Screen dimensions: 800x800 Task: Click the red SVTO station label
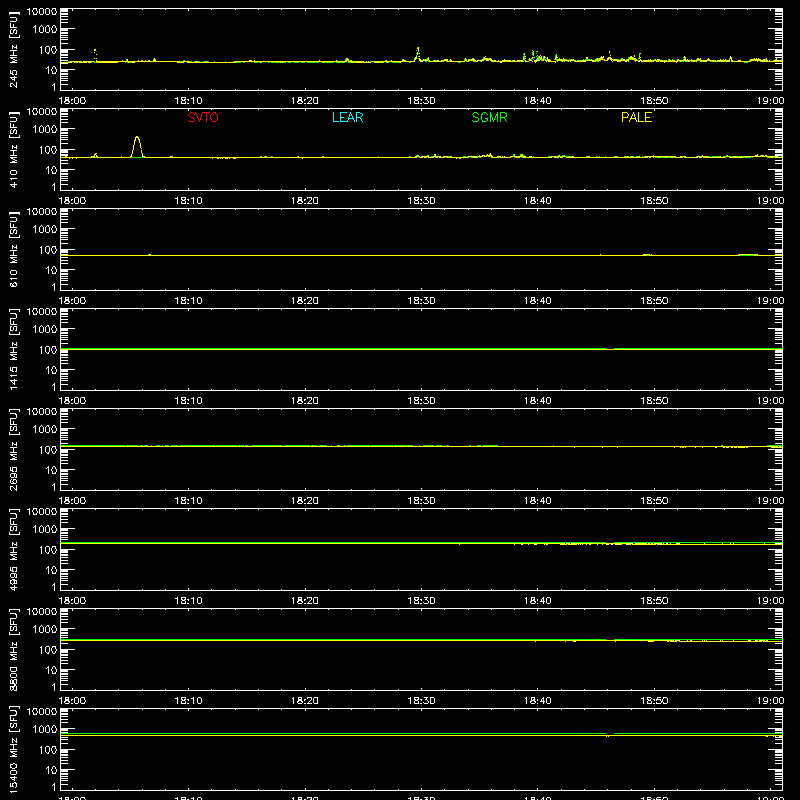tap(203, 117)
